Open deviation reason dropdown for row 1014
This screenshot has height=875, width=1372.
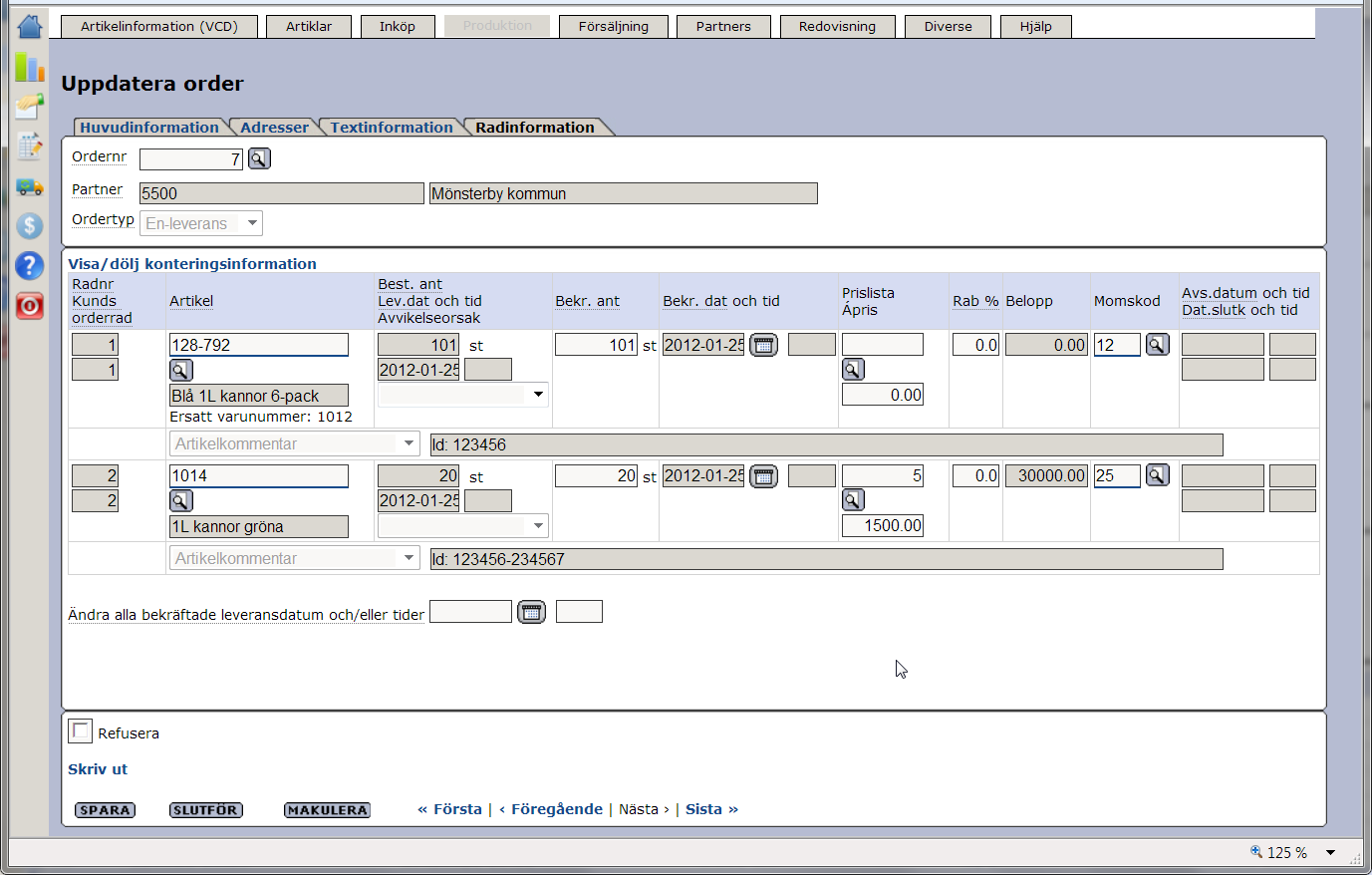tap(463, 525)
